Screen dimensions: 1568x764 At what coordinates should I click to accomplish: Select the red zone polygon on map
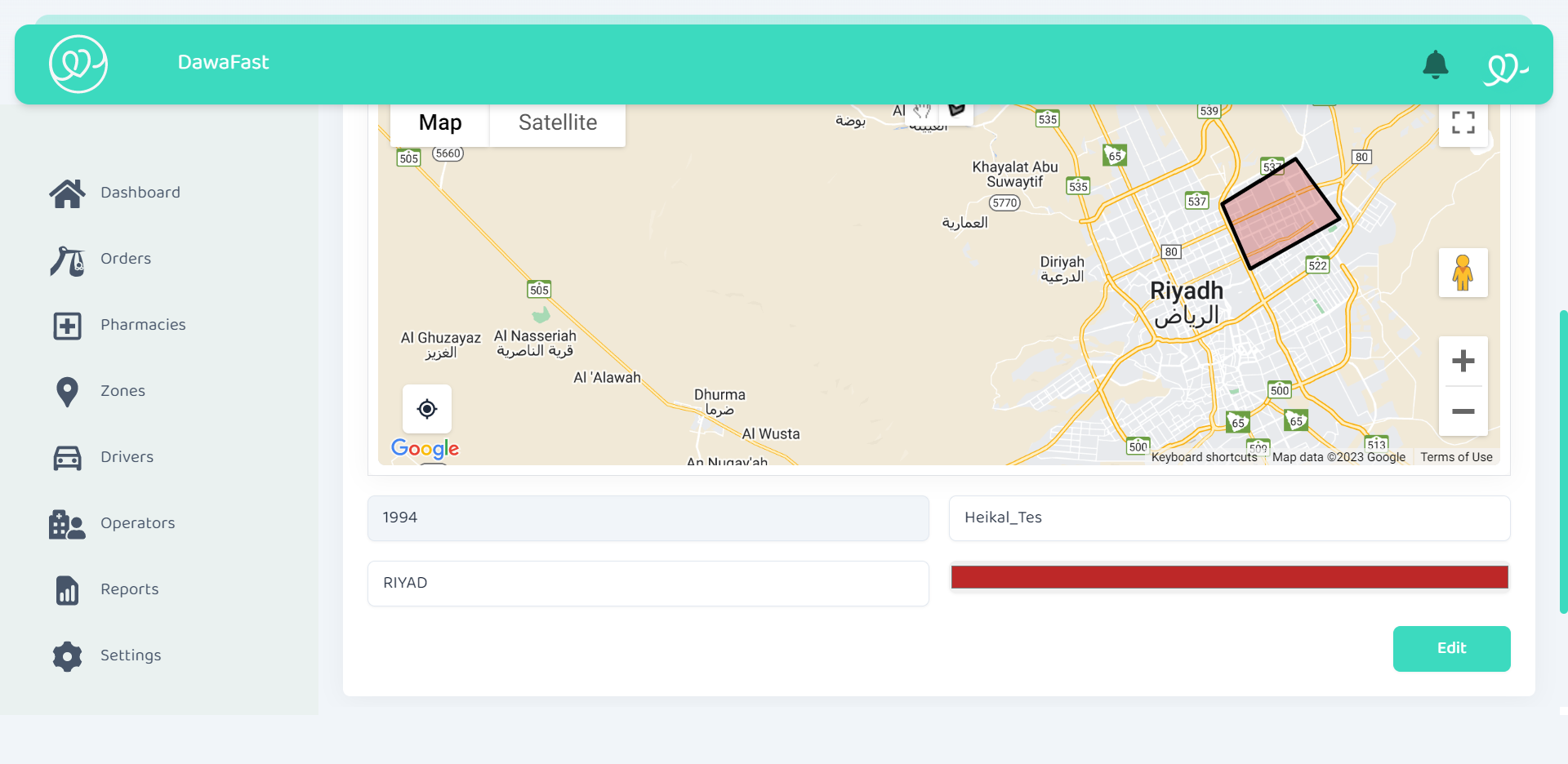1279,215
